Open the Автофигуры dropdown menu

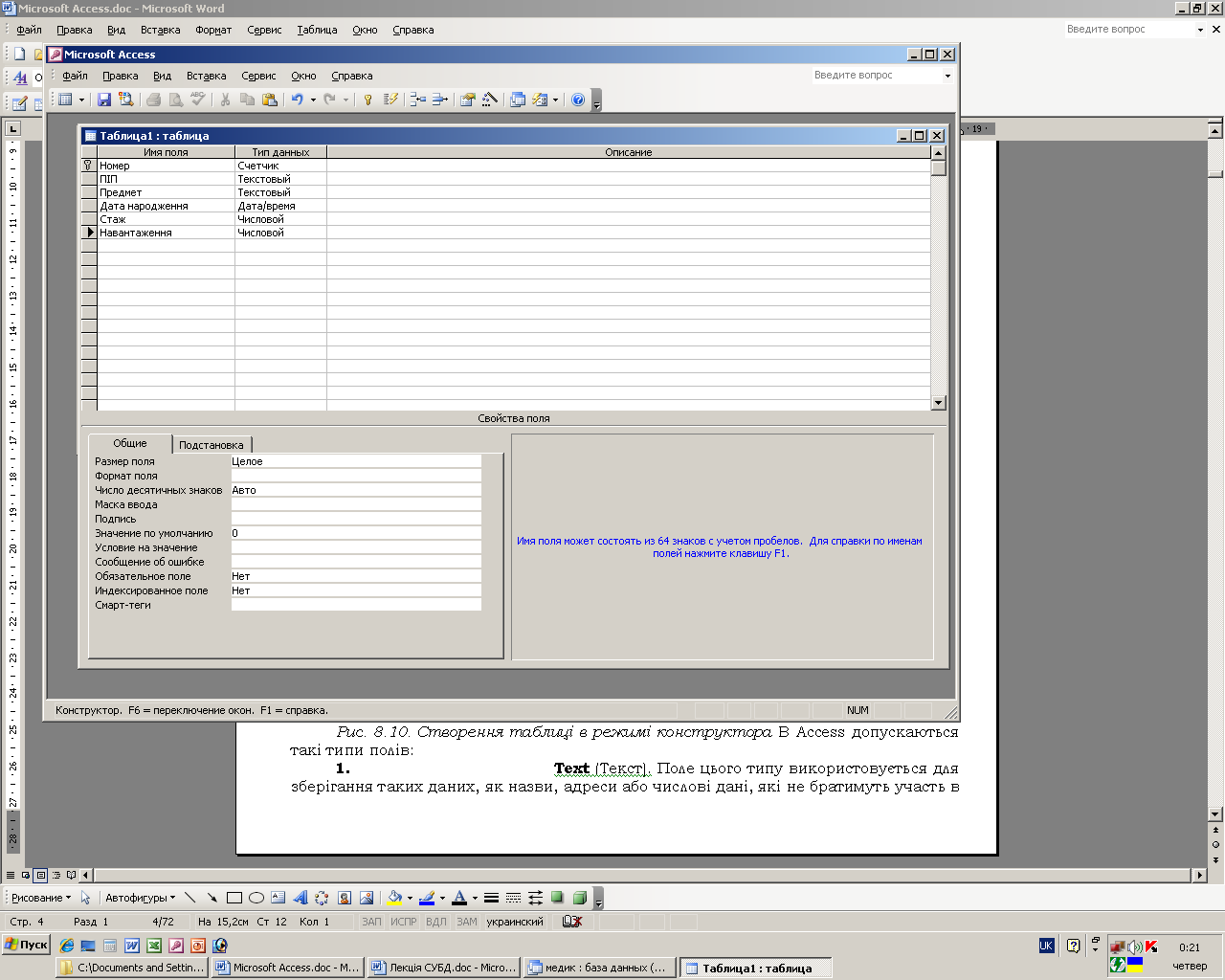(x=141, y=898)
